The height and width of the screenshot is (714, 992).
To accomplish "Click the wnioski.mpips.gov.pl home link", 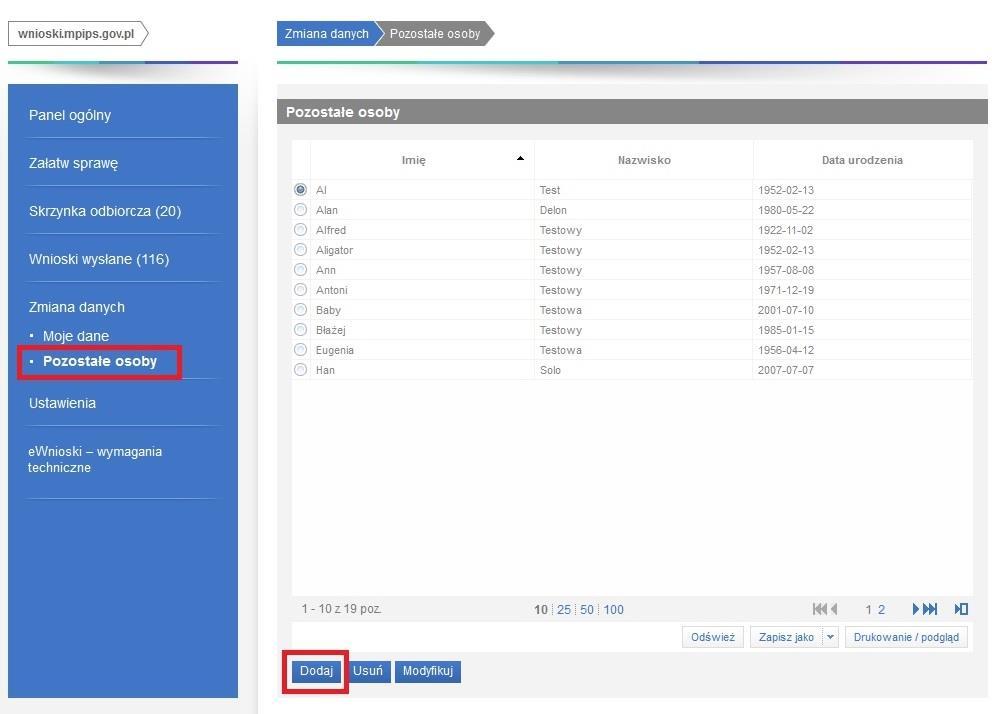I will (77, 34).
